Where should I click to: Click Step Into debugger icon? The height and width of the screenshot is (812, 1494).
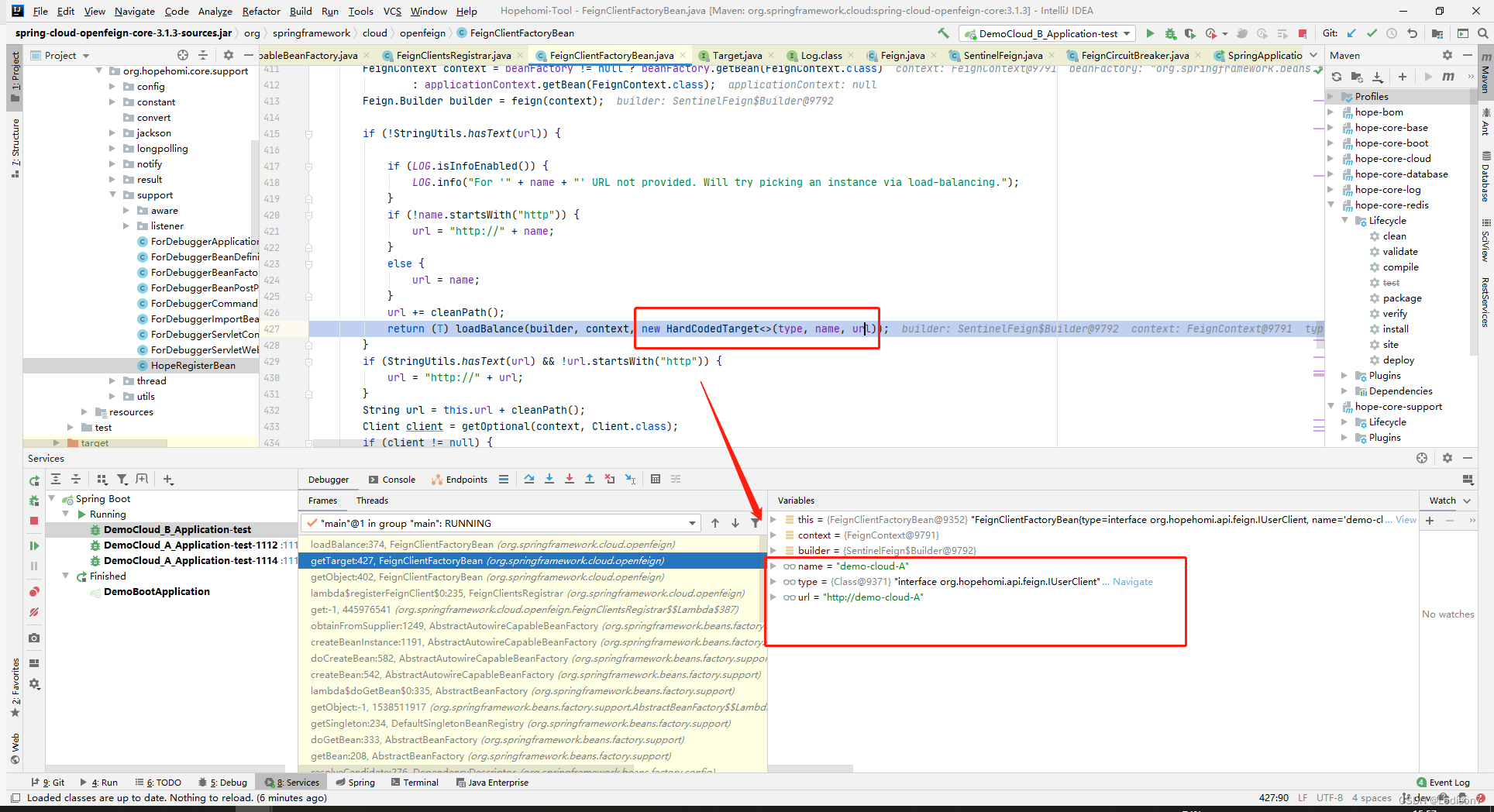(x=549, y=479)
